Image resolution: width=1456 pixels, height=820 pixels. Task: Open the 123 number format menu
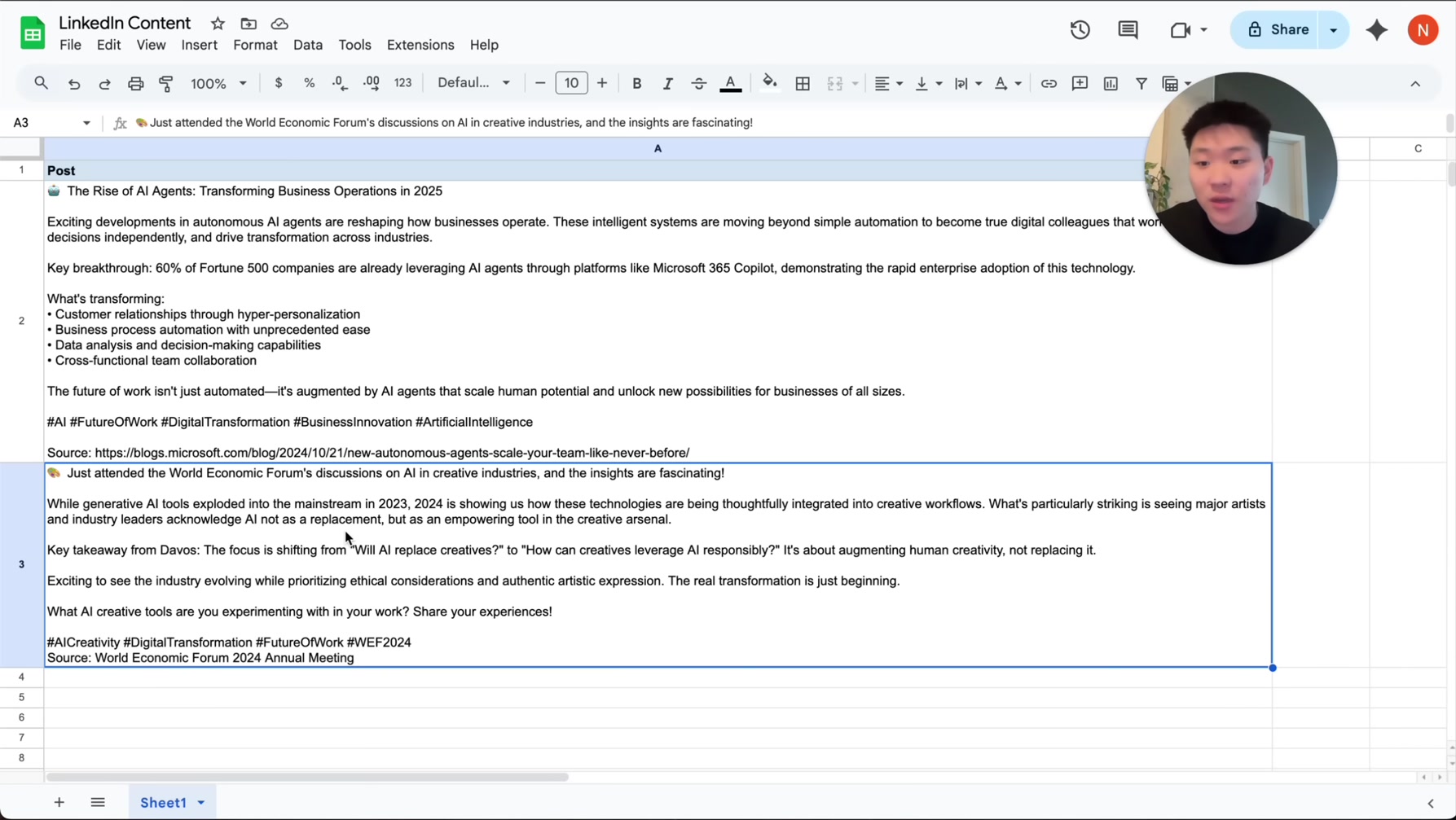point(402,83)
